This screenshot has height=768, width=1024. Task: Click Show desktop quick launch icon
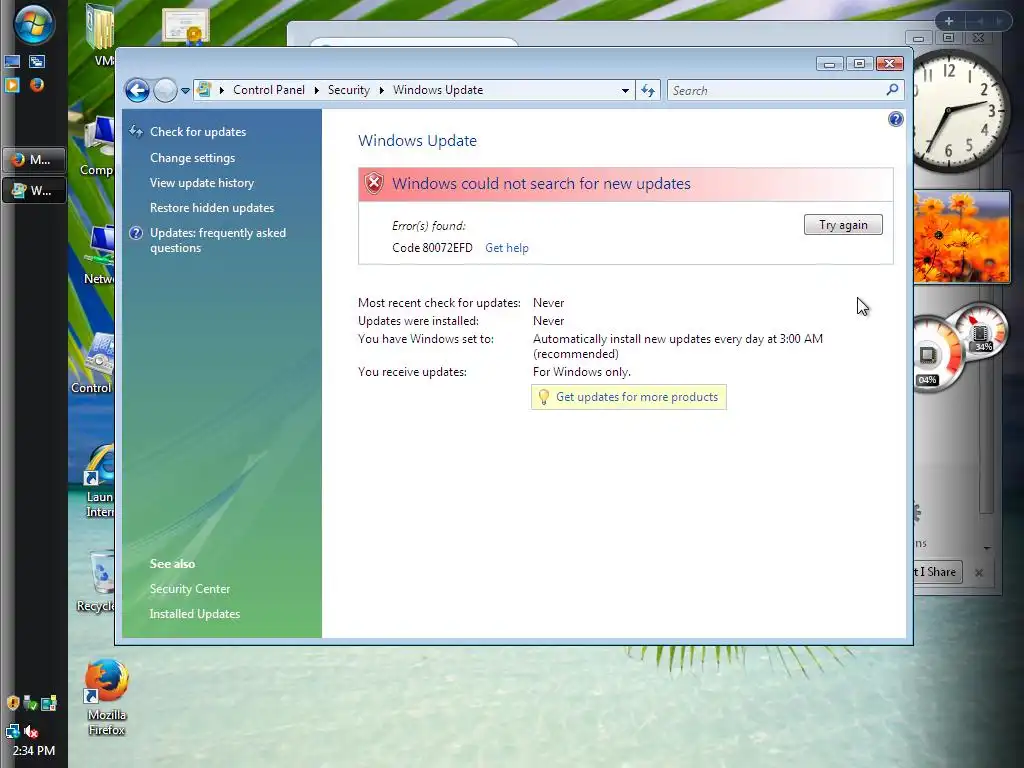[12, 62]
